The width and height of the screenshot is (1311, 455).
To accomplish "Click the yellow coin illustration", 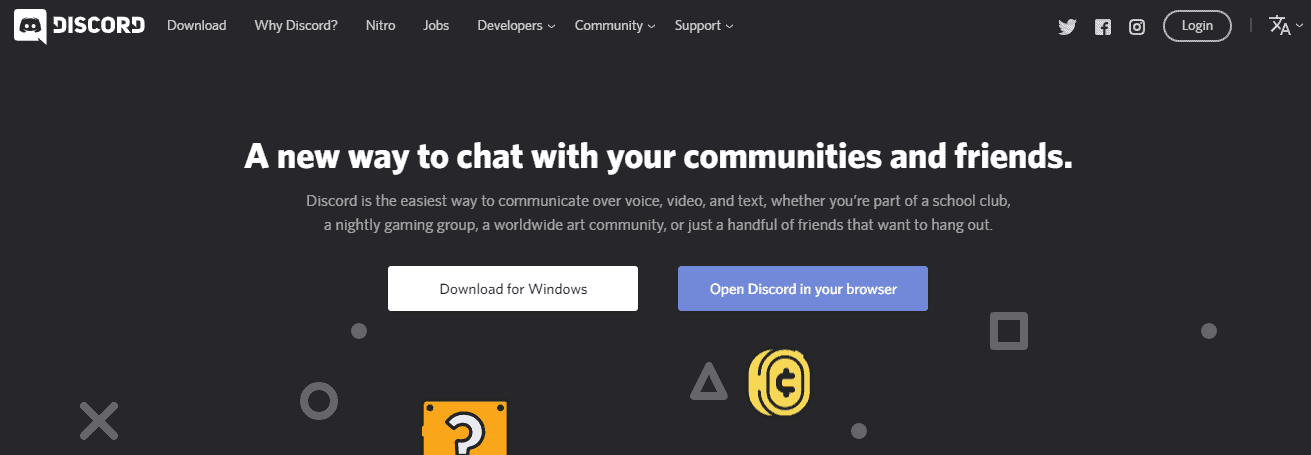I will (779, 382).
